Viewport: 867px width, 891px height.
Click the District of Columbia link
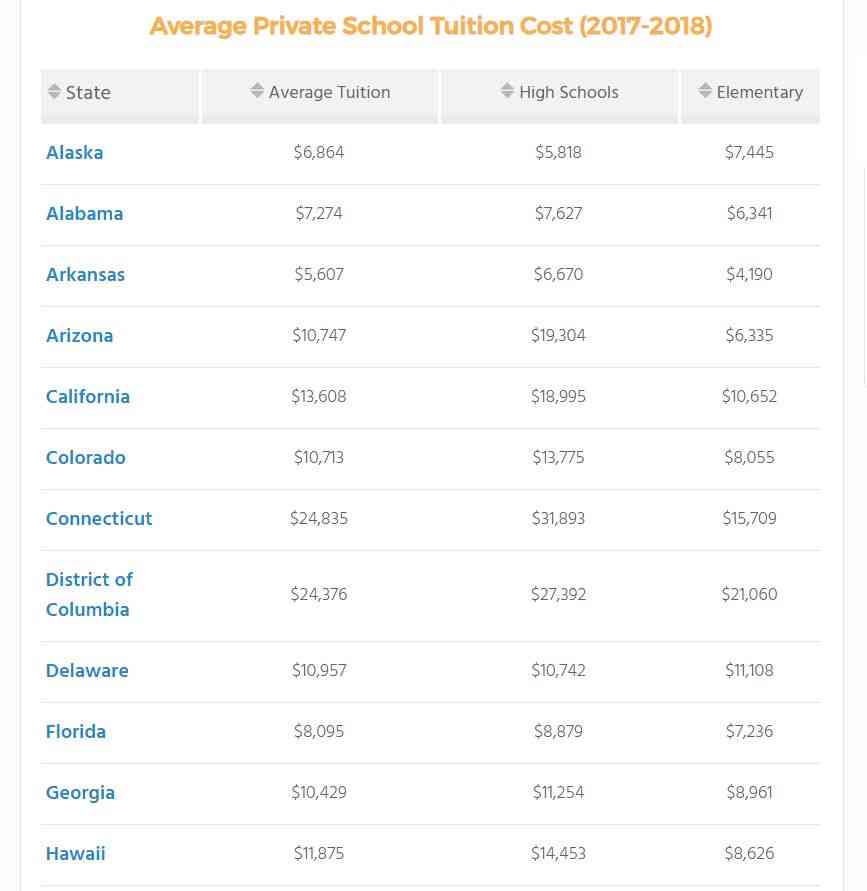89,594
